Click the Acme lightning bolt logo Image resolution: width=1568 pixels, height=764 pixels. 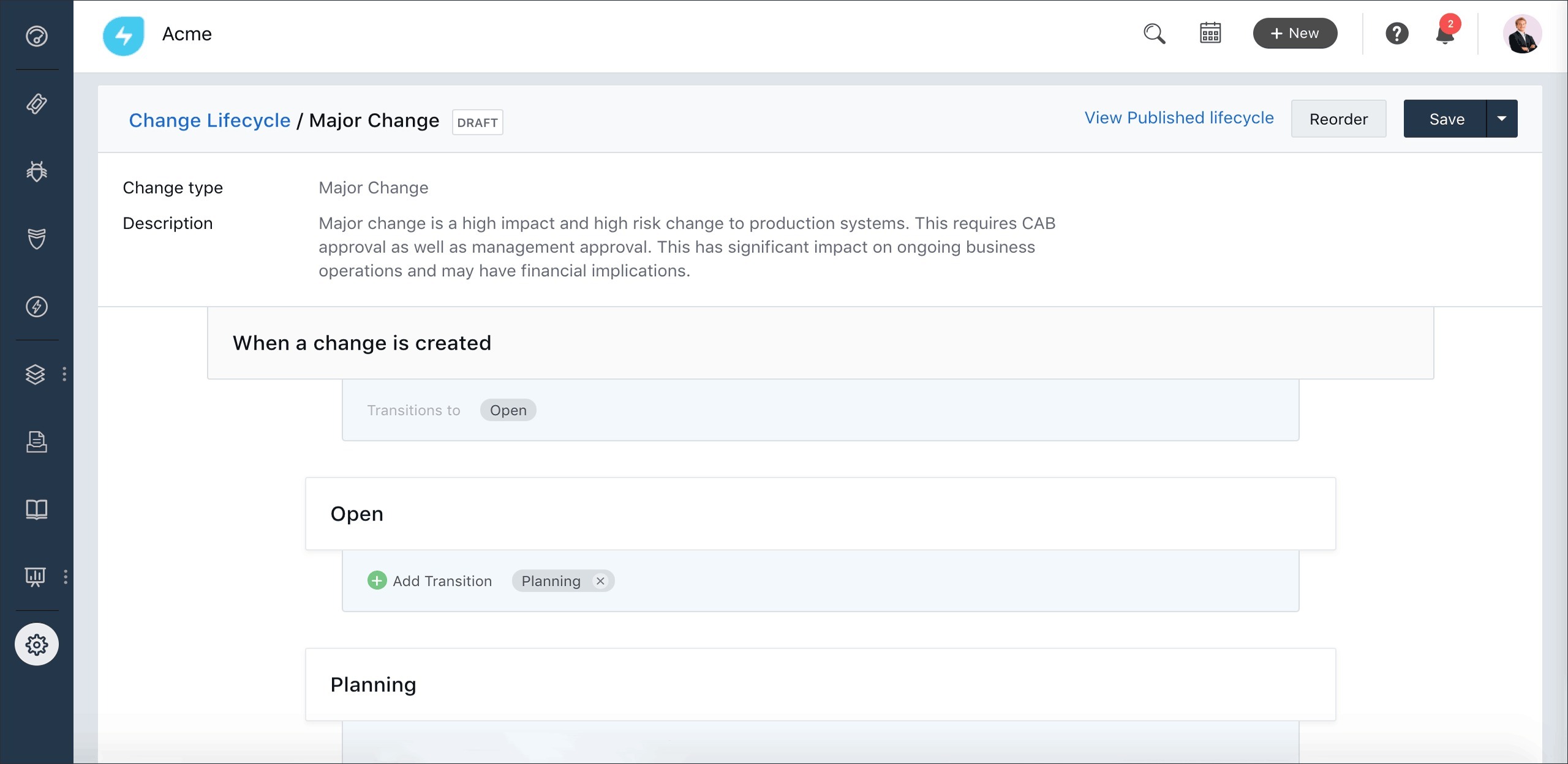click(x=124, y=35)
